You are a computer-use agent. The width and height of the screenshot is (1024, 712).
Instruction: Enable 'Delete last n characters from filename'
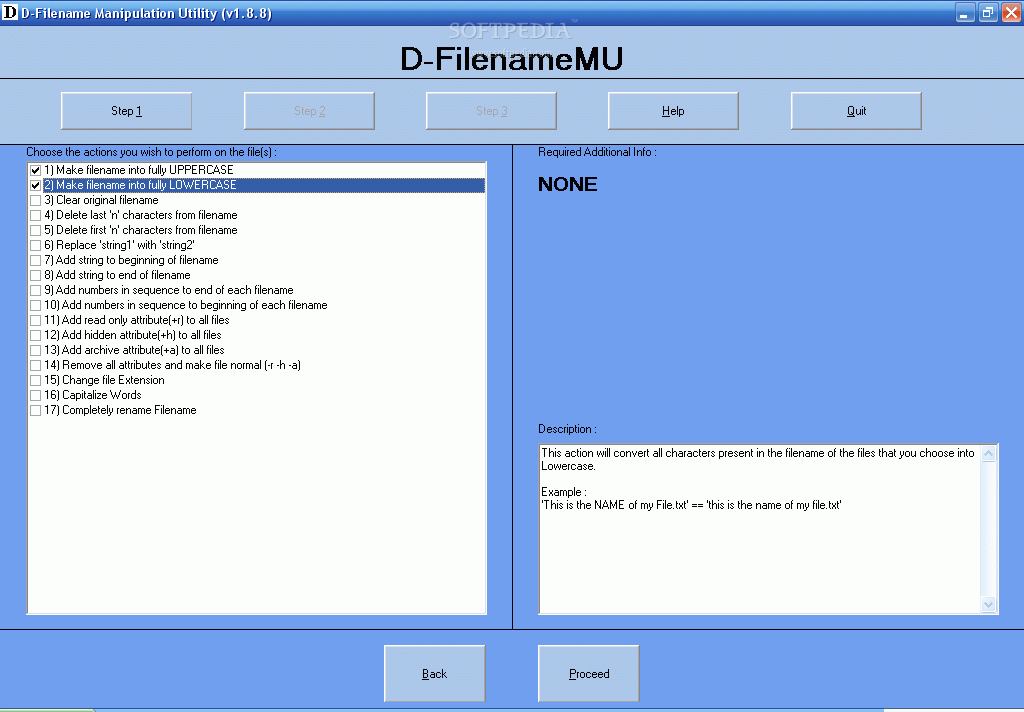coord(35,216)
